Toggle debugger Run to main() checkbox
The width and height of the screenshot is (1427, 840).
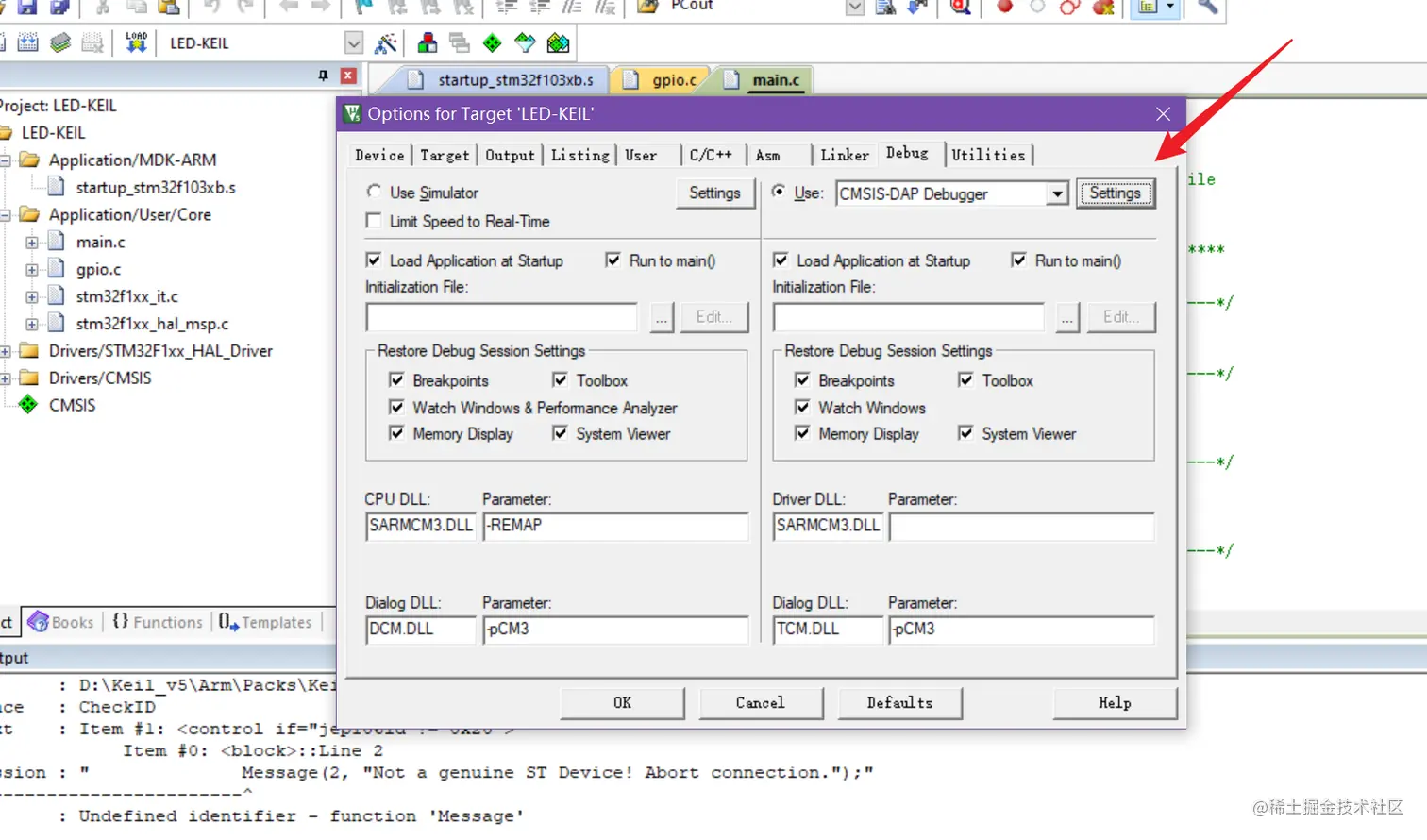1019,260
